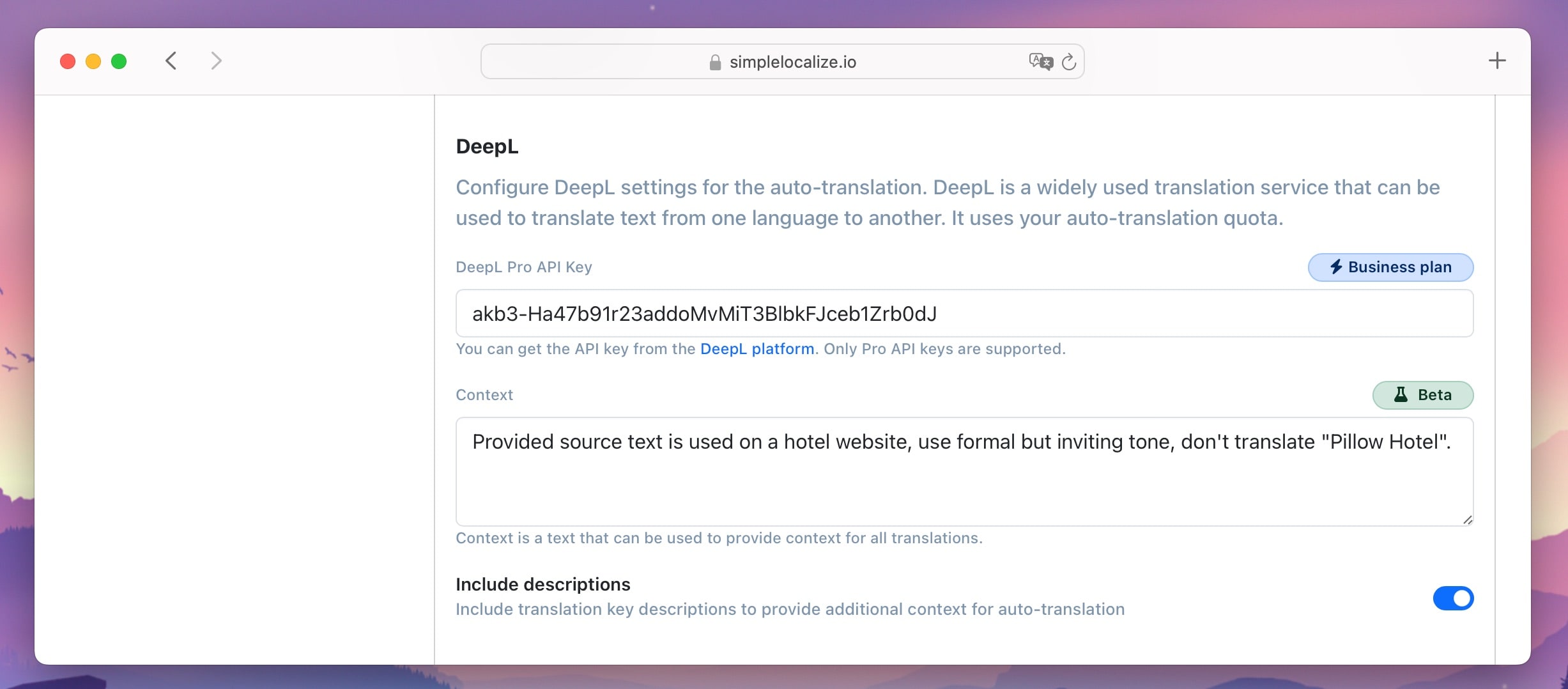
Task: Click the lock icon beside simplelocalize.io
Action: point(715,62)
